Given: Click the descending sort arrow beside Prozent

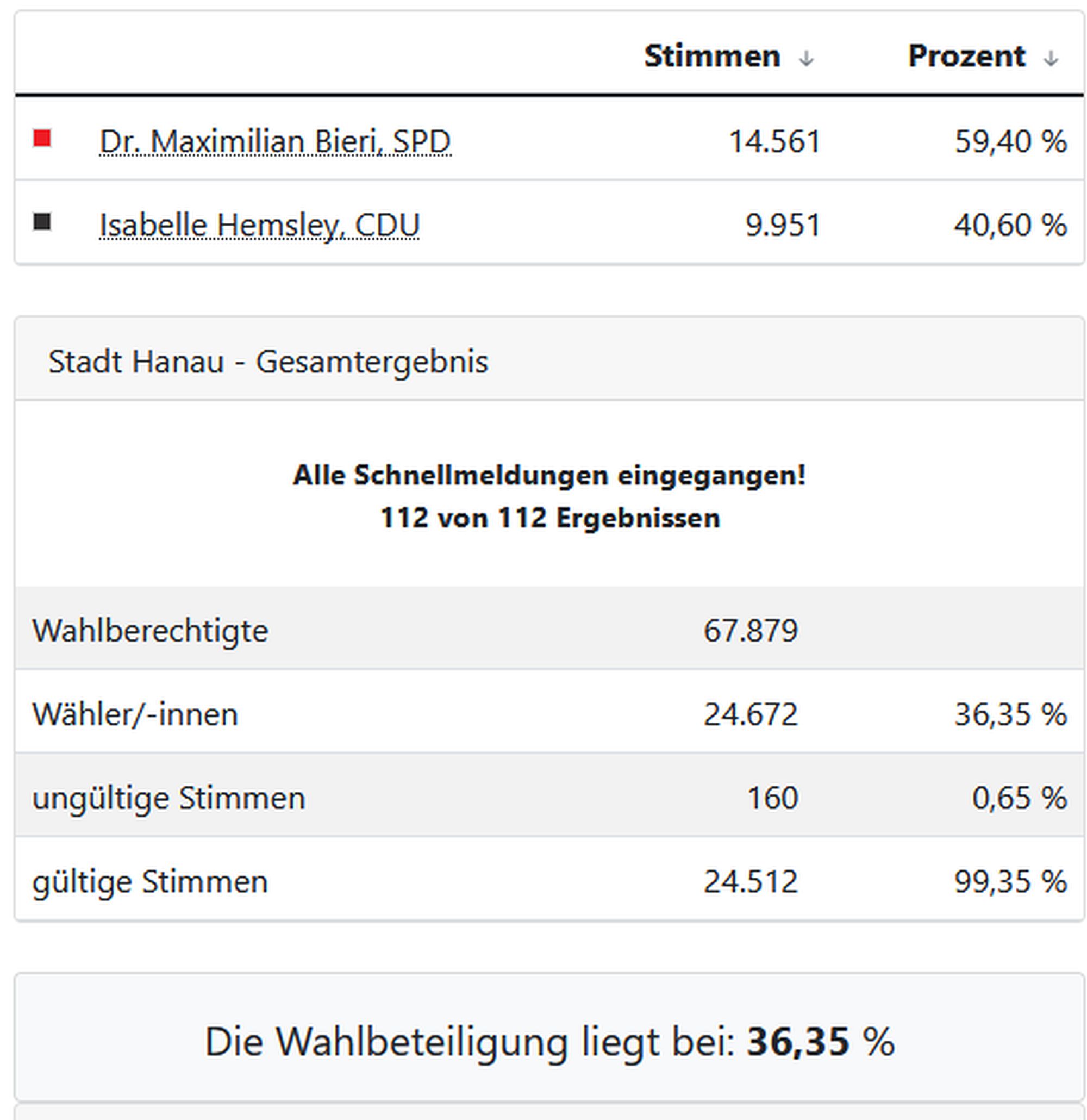Looking at the screenshot, I should (x=1051, y=57).
